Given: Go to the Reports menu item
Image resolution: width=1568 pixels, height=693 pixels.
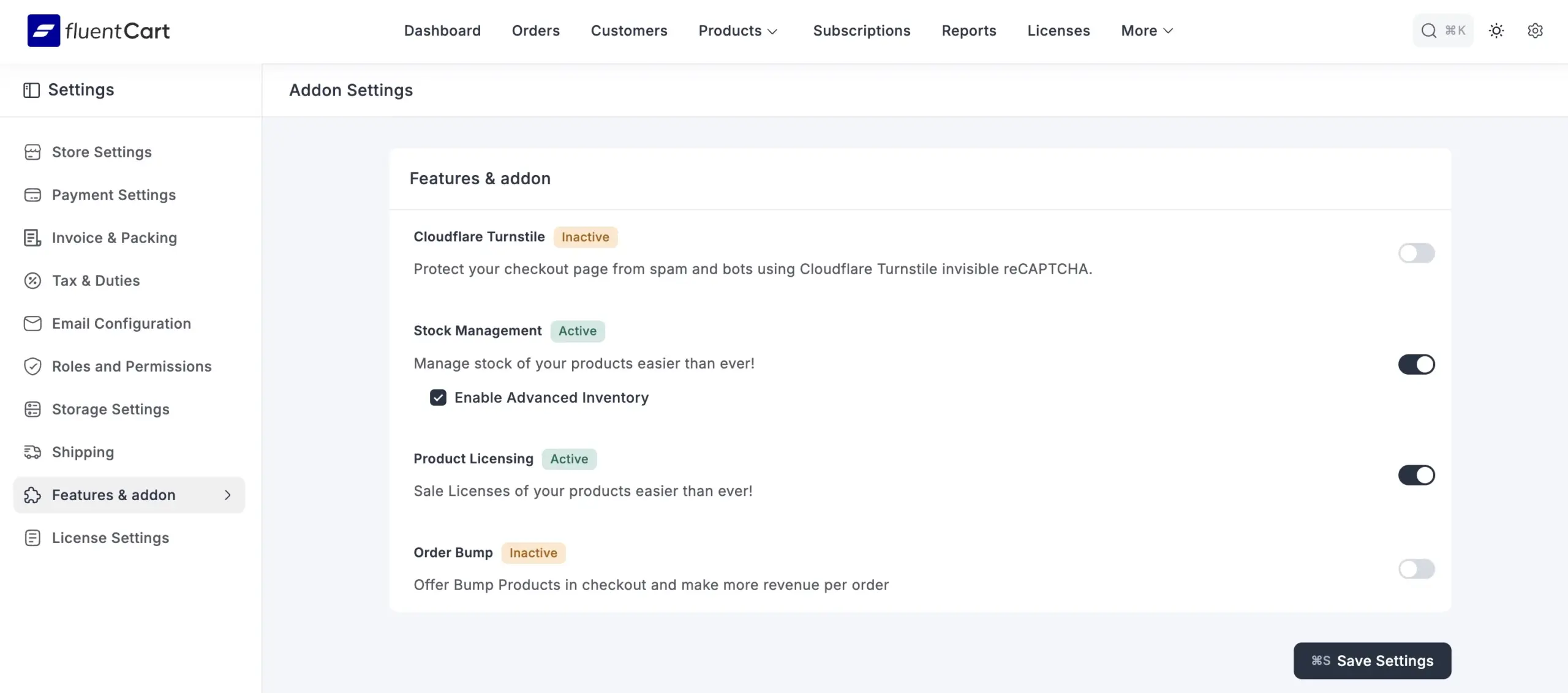Looking at the screenshot, I should tap(968, 30).
